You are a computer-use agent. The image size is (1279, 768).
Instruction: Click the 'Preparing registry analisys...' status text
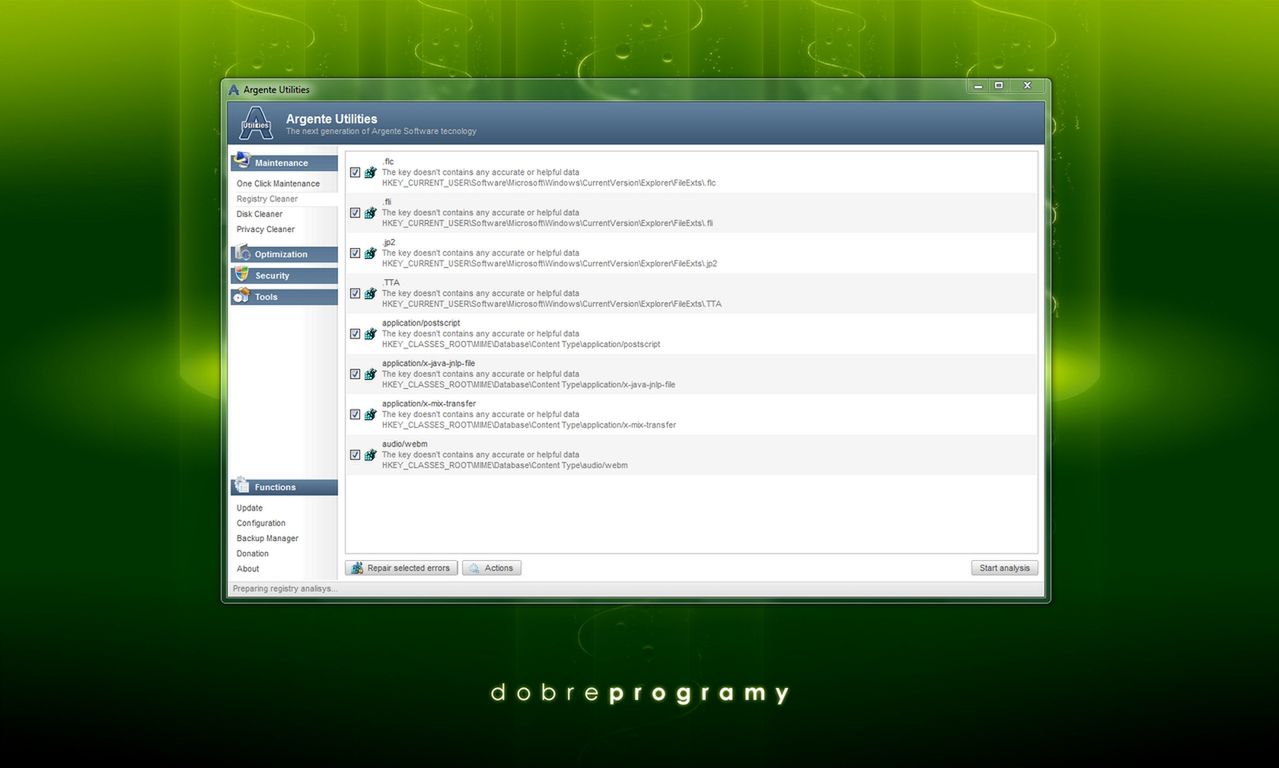285,589
